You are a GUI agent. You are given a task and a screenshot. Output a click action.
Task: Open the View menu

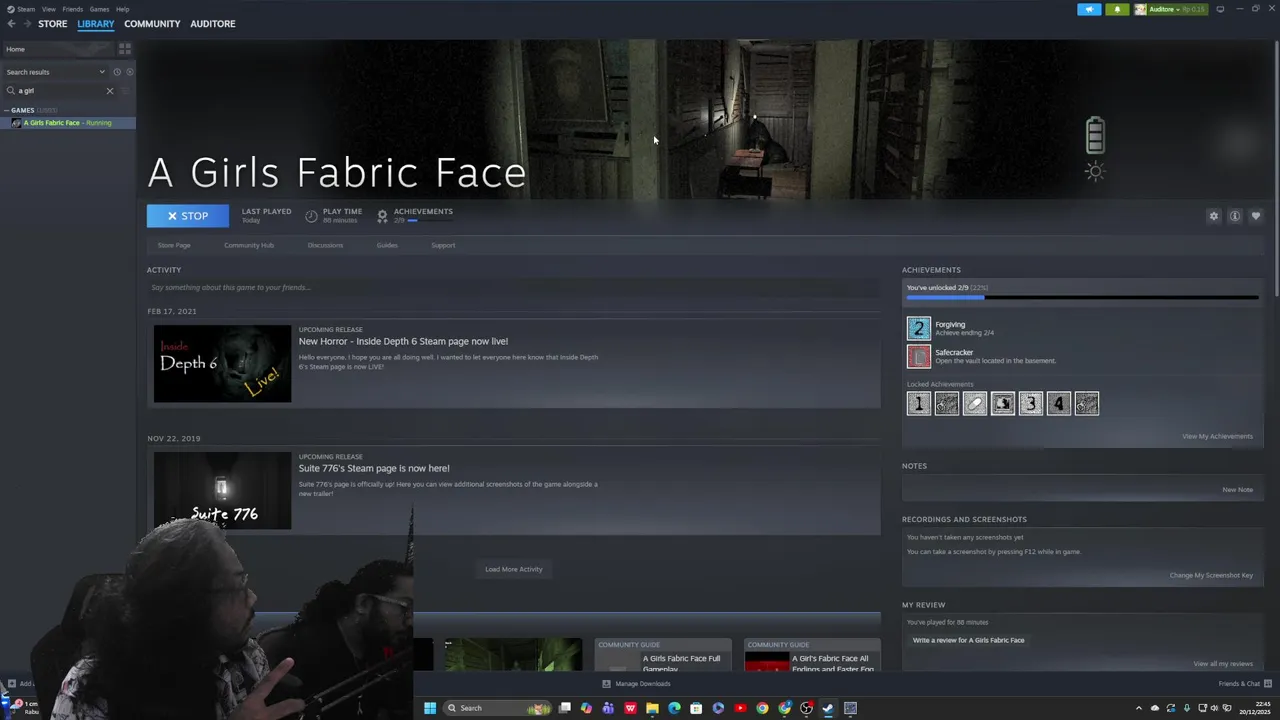pyautogui.click(x=48, y=9)
